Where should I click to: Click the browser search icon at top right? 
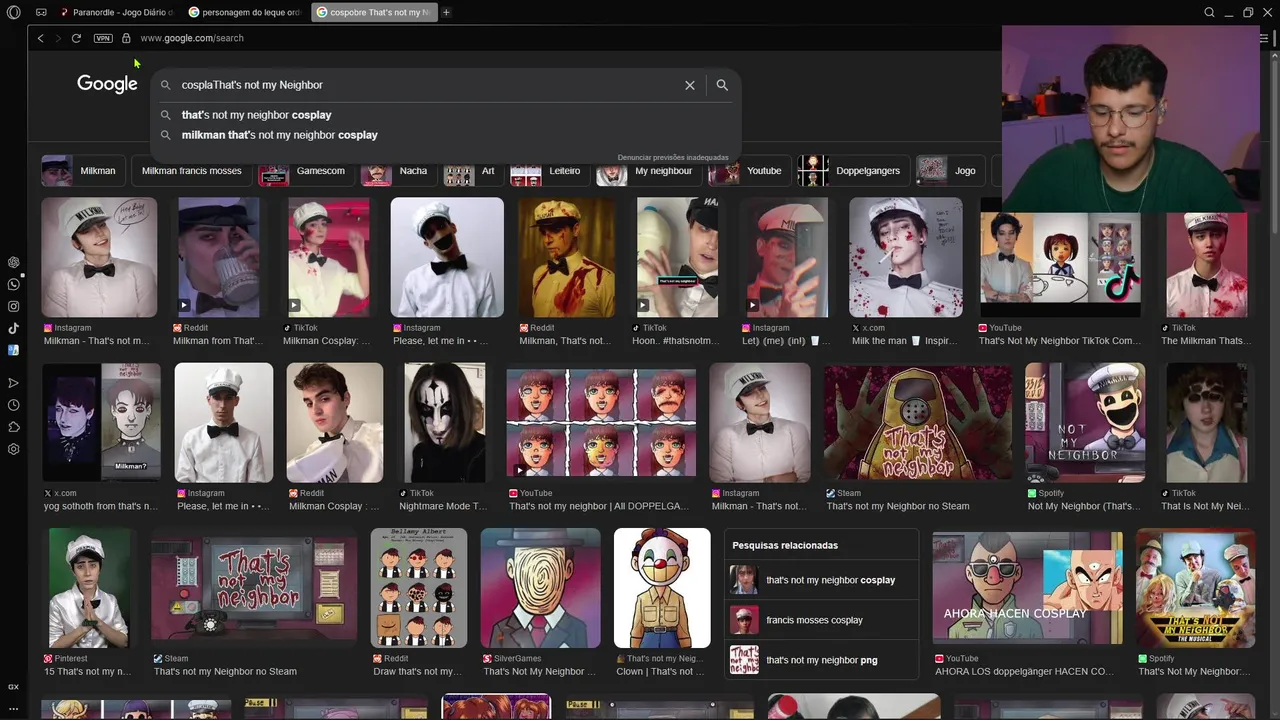[1209, 12]
